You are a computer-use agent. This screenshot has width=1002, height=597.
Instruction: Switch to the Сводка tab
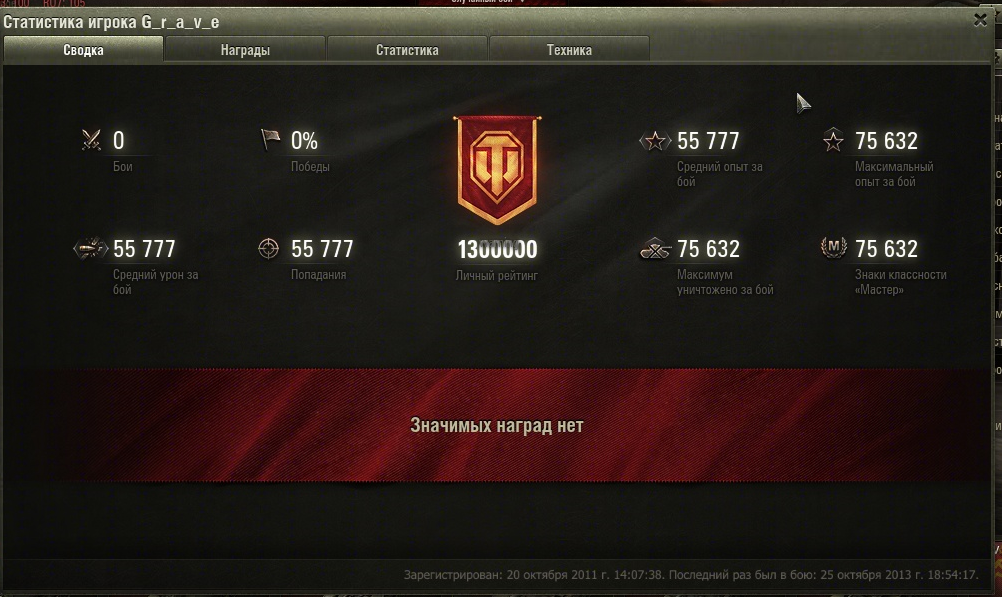click(83, 49)
